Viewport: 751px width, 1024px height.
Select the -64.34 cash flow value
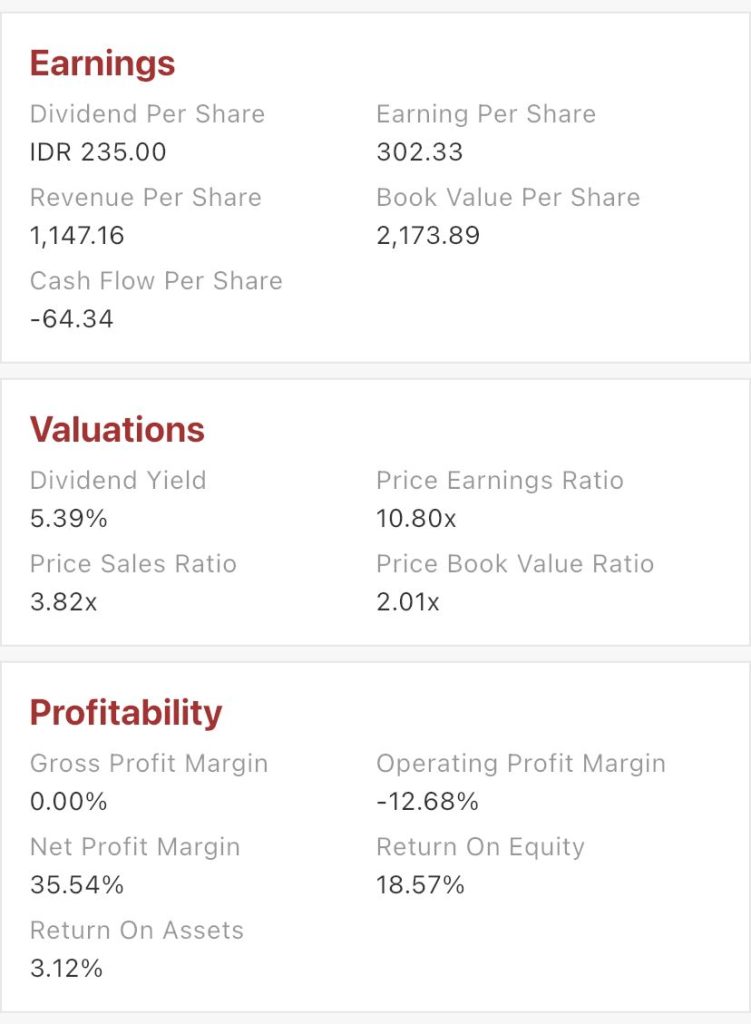pyautogui.click(x=71, y=319)
